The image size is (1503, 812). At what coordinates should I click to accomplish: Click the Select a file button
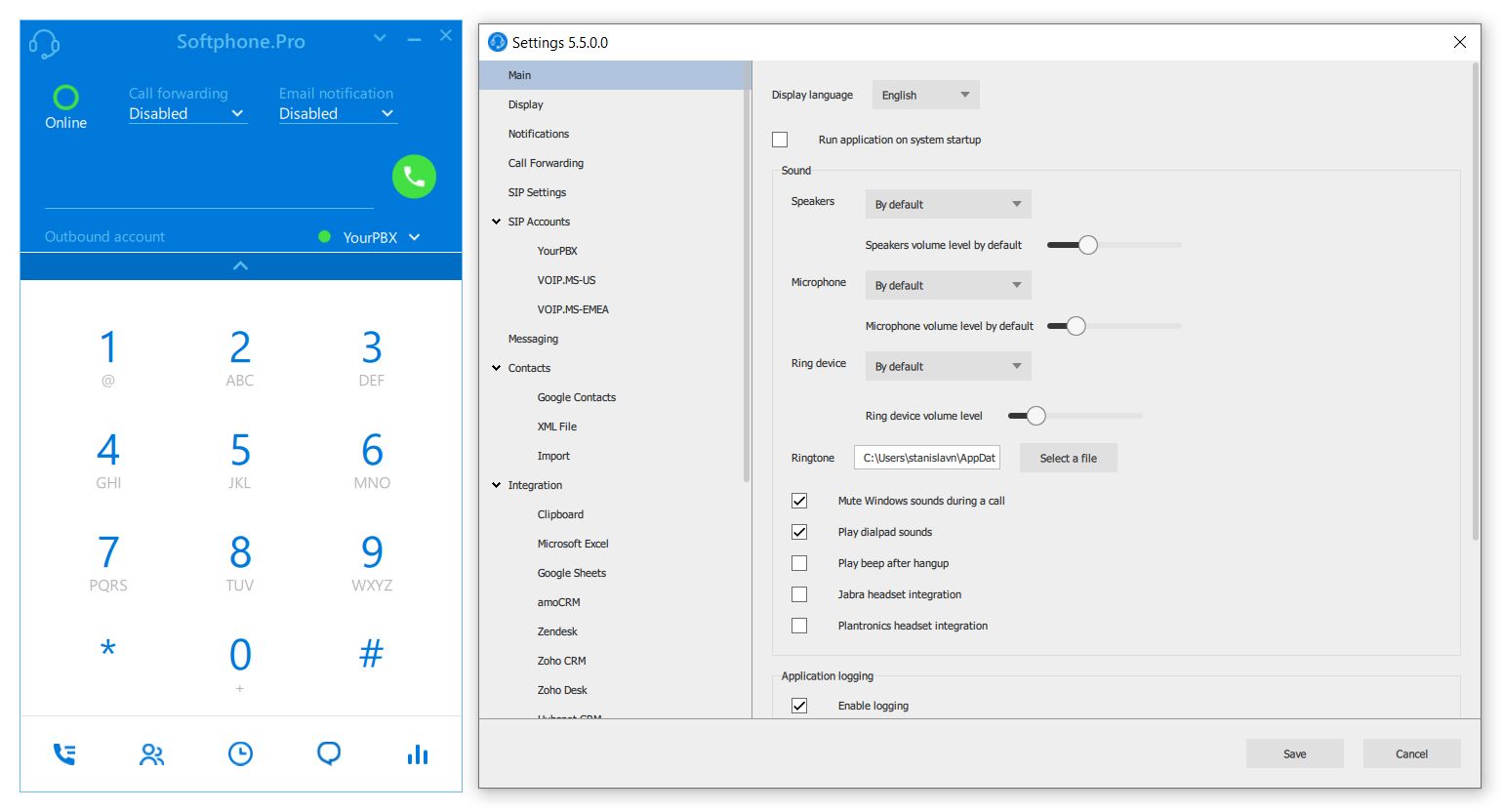(1068, 458)
